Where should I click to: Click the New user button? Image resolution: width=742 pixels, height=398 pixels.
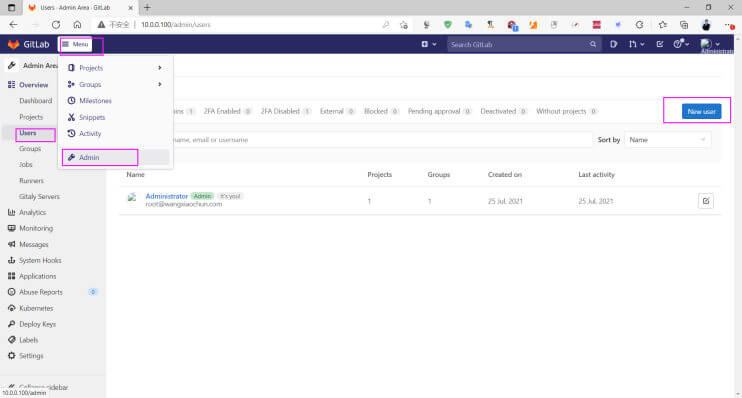[701, 112]
